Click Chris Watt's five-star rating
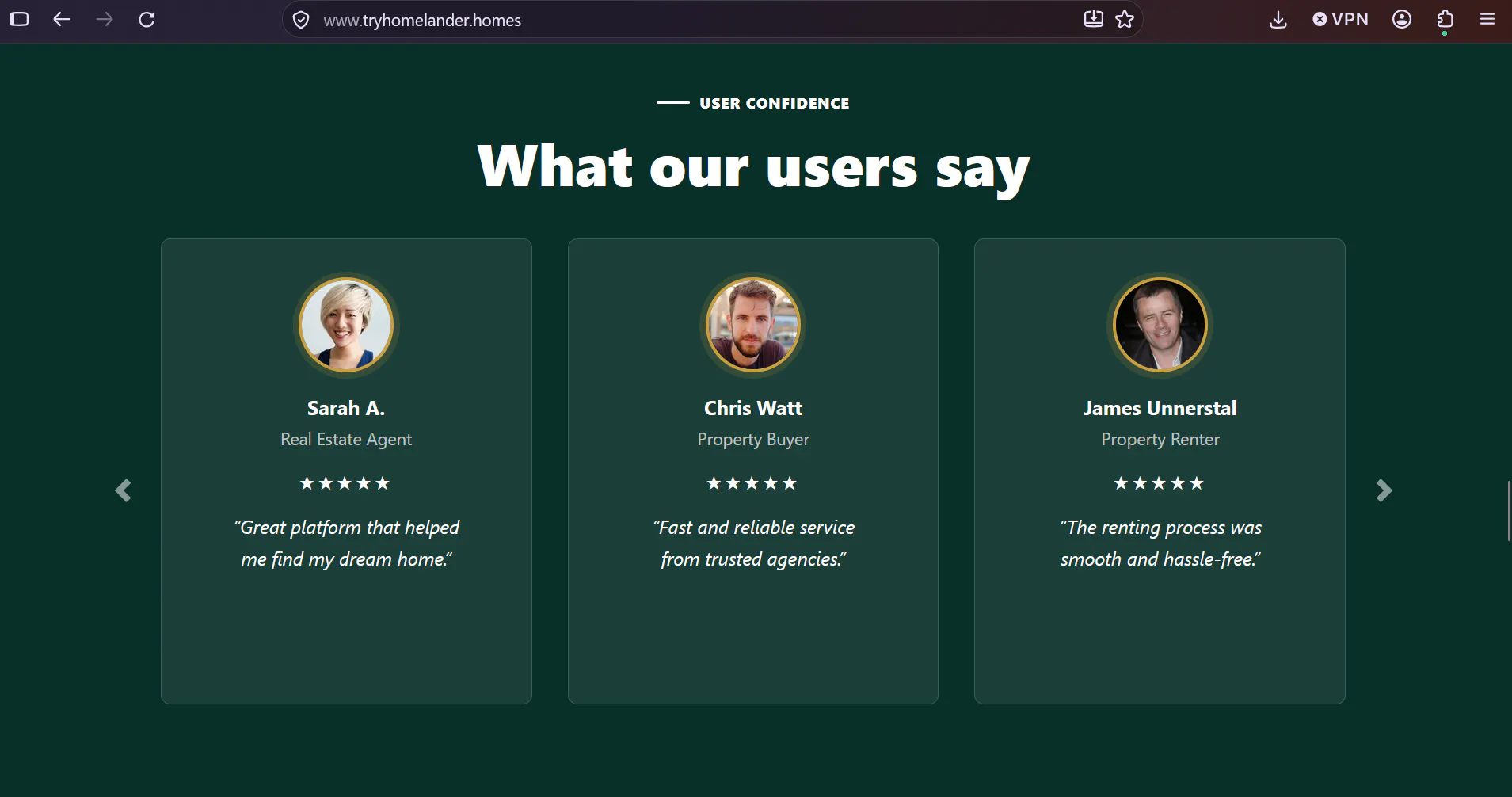This screenshot has width=1512, height=797. 752,483
